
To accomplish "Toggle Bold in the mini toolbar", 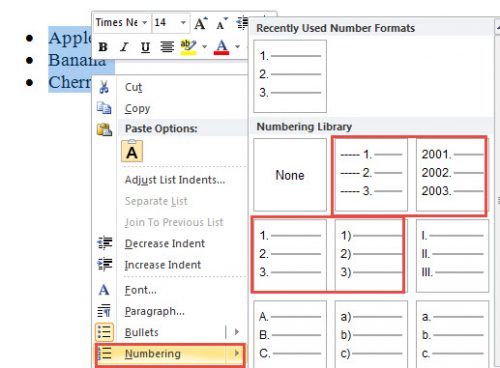I will coord(103,47).
